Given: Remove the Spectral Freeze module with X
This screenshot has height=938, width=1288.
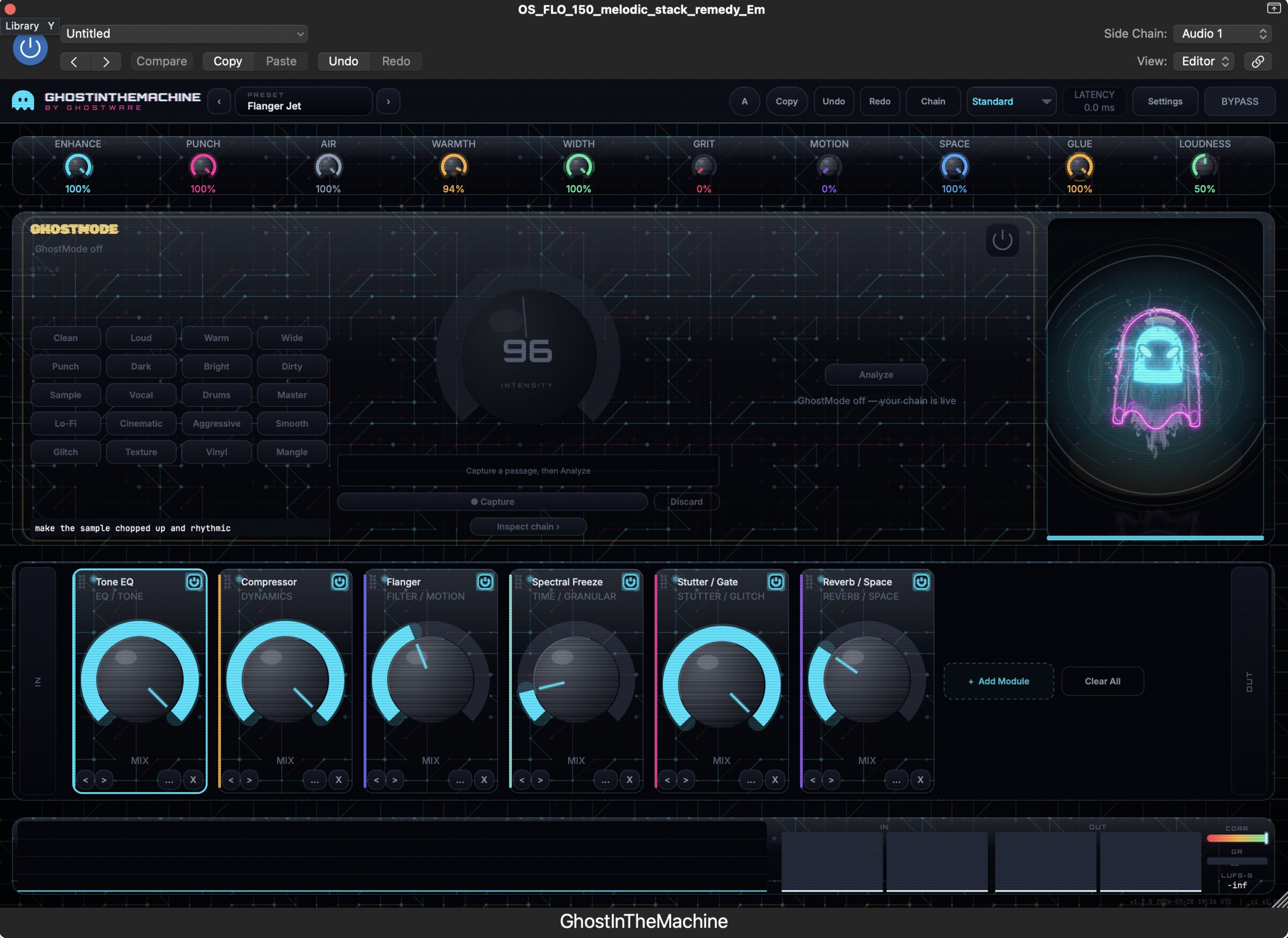Looking at the screenshot, I should (x=629, y=780).
